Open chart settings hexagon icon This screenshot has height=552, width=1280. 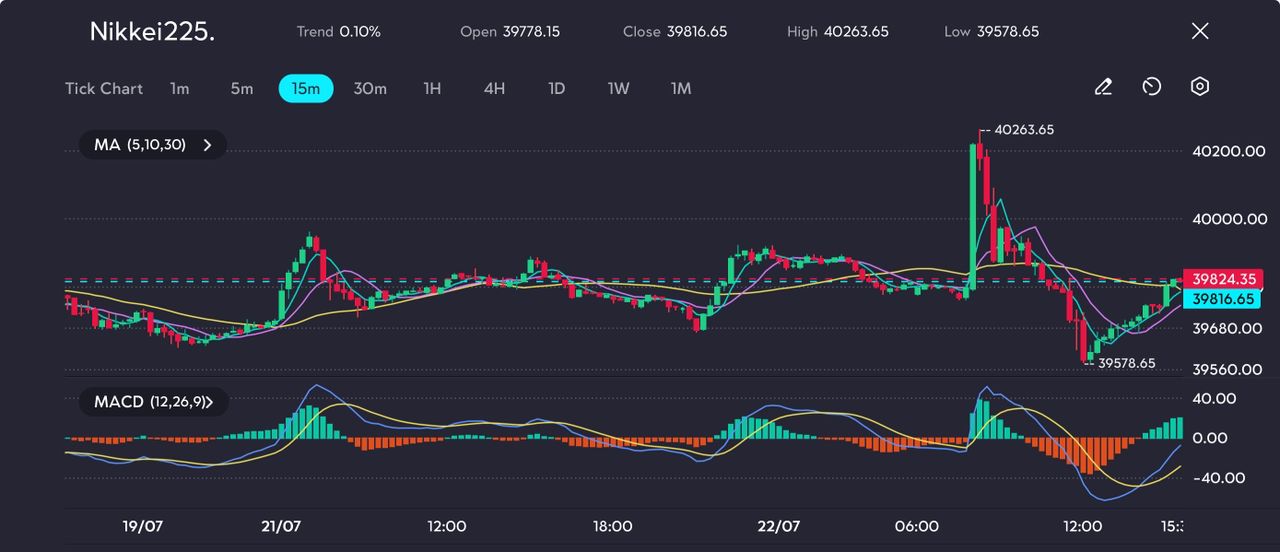[x=1200, y=87]
